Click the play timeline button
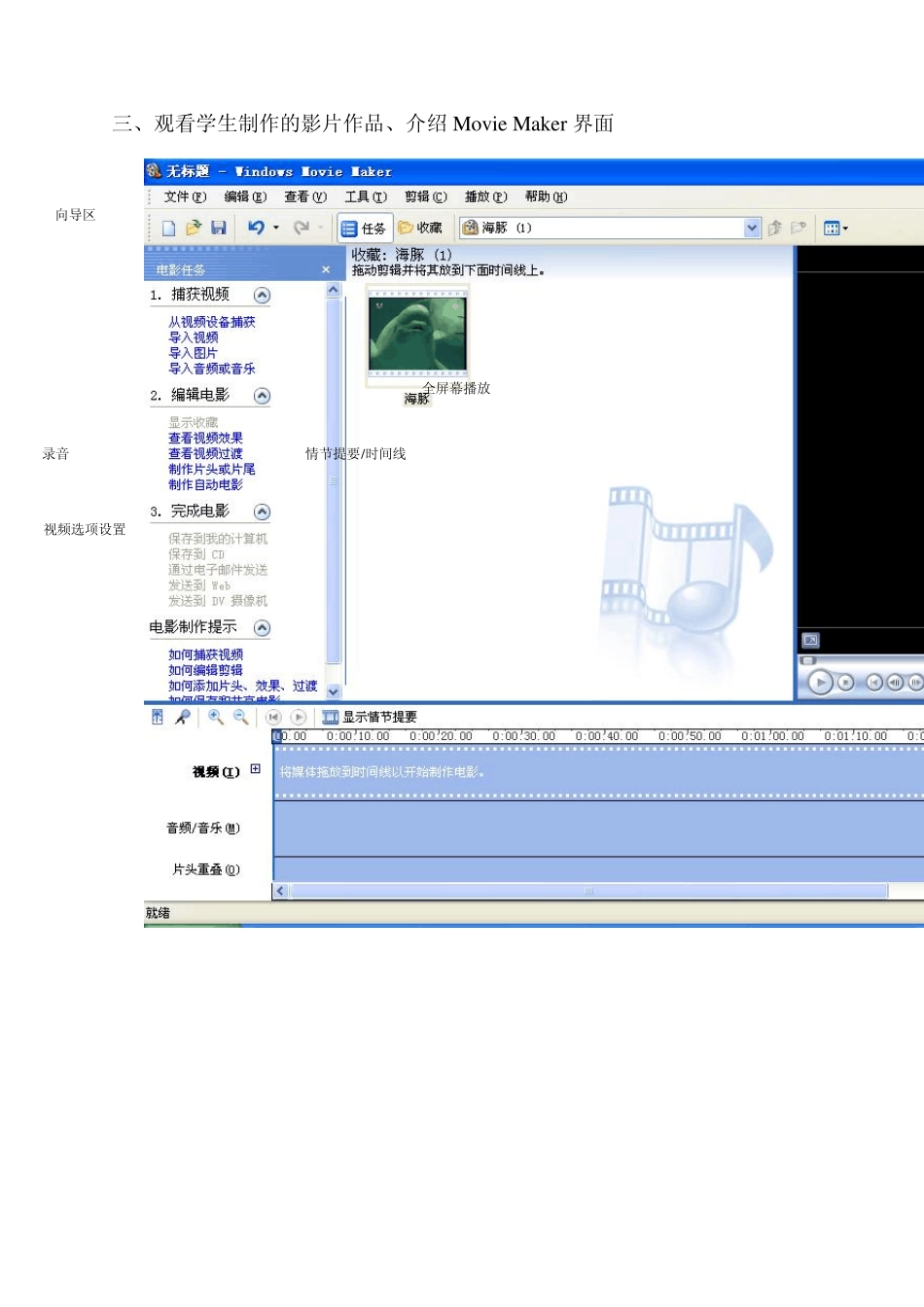 tap(299, 718)
